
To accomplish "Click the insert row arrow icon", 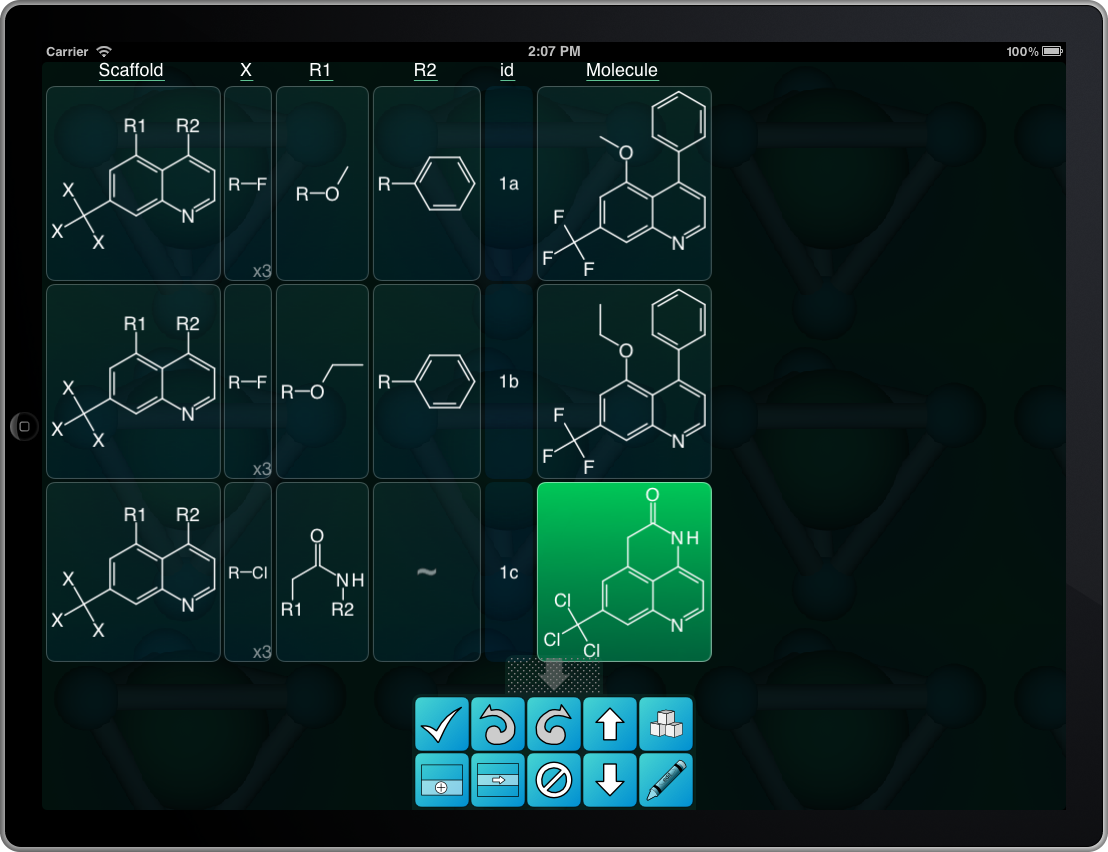I will pyautogui.click(x=498, y=780).
